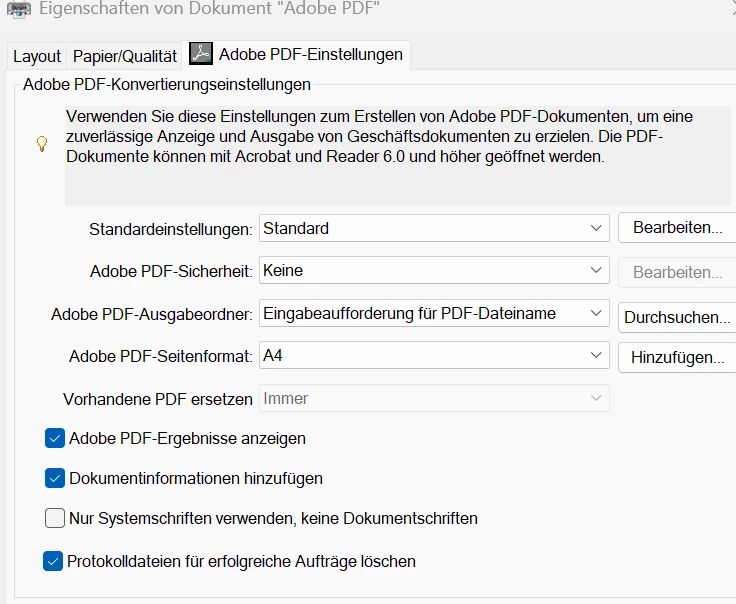Click the Vorhandene PDF ersetzen dropdown
Screen dimensions: 736x604
434,398
